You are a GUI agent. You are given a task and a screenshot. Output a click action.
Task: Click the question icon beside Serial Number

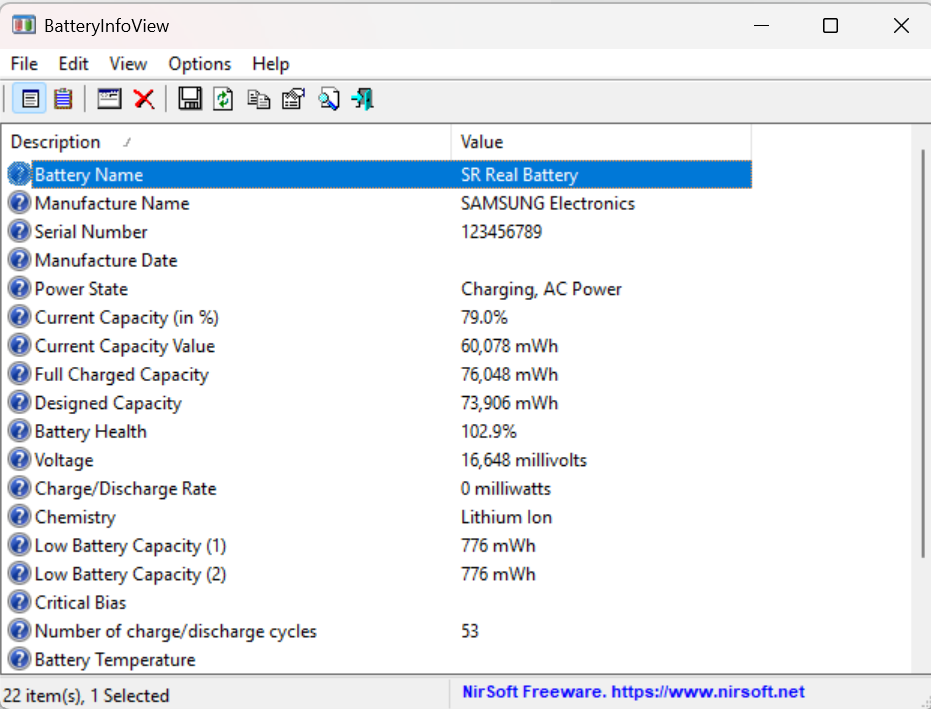19,231
